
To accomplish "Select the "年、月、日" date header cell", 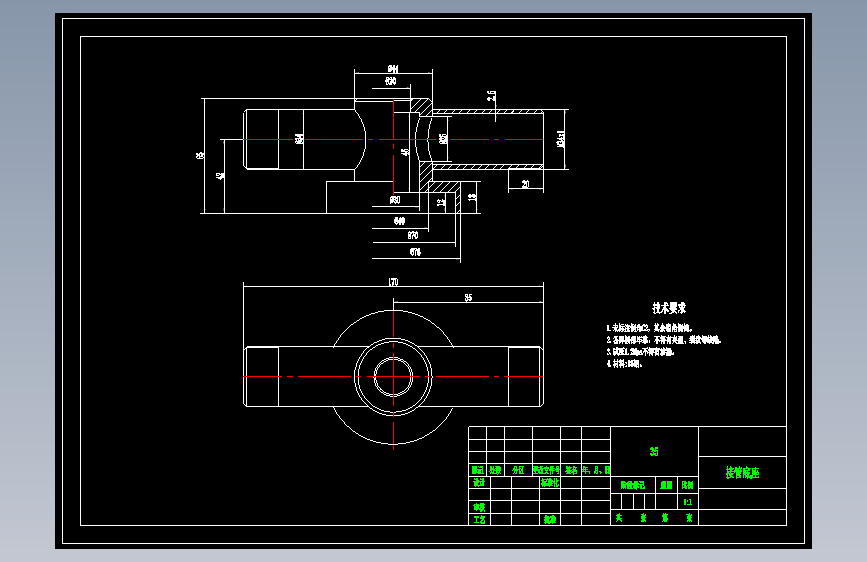I will pos(596,470).
